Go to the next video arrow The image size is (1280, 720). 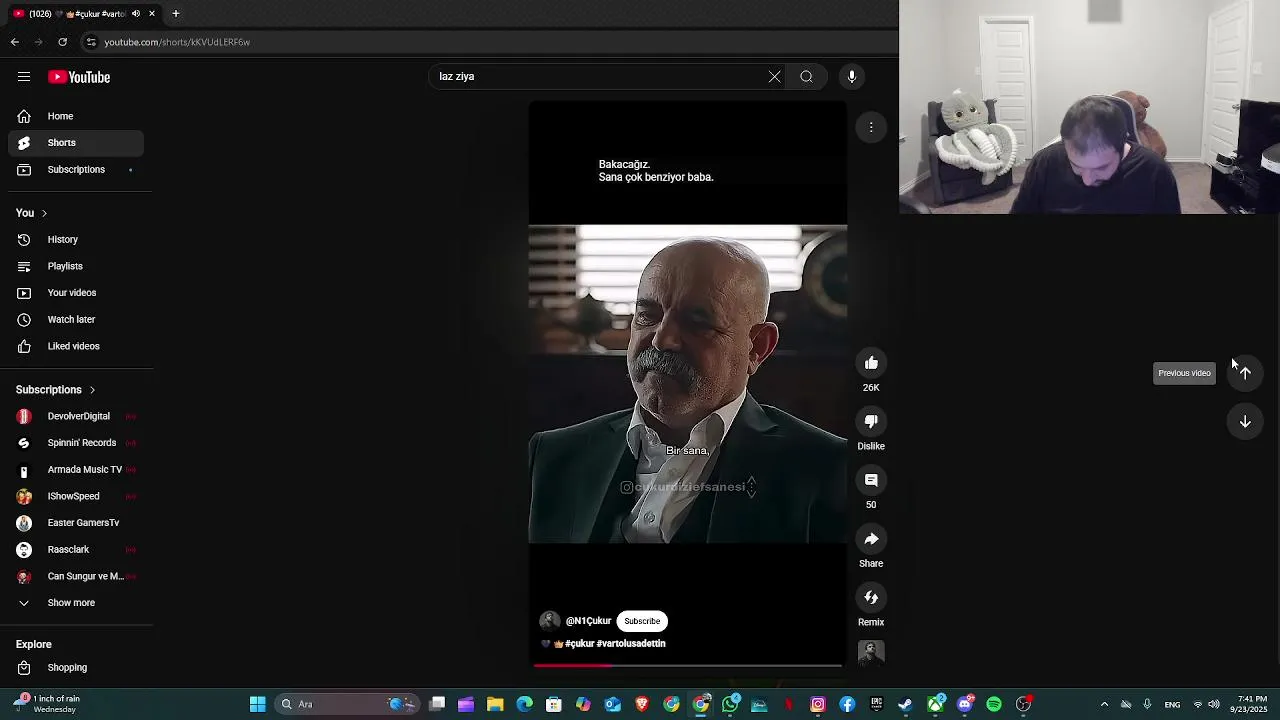(1245, 422)
